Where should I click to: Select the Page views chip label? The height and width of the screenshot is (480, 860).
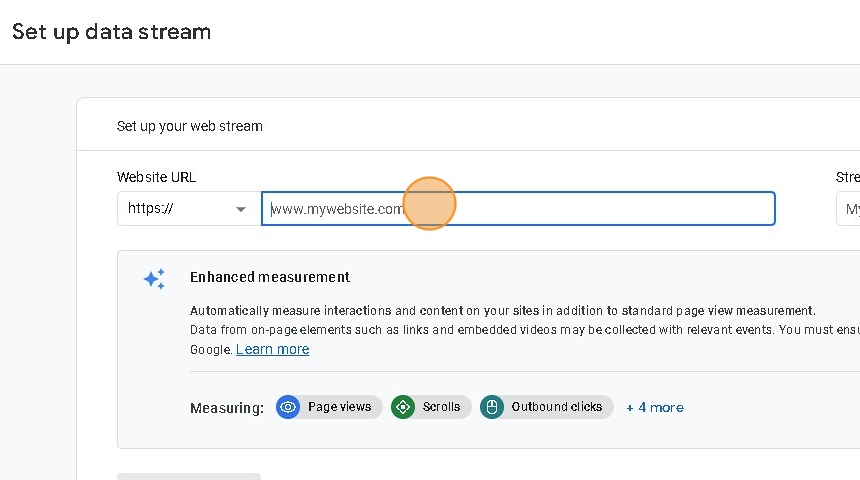tap(339, 407)
